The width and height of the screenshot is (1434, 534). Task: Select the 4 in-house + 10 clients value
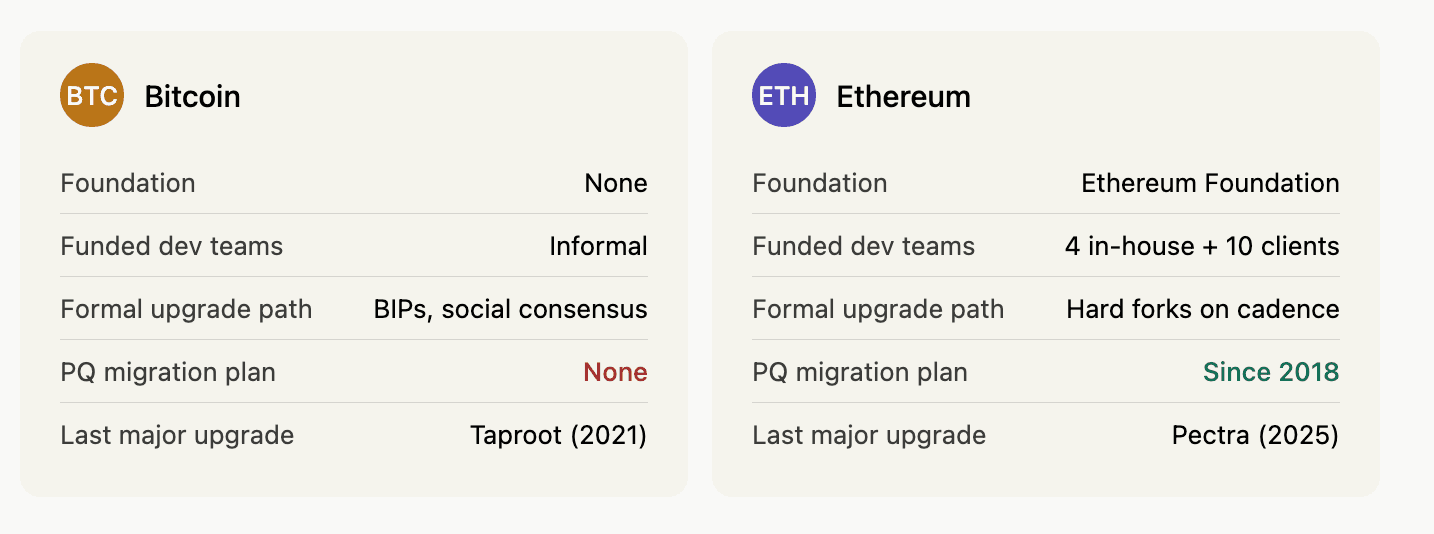point(1201,246)
